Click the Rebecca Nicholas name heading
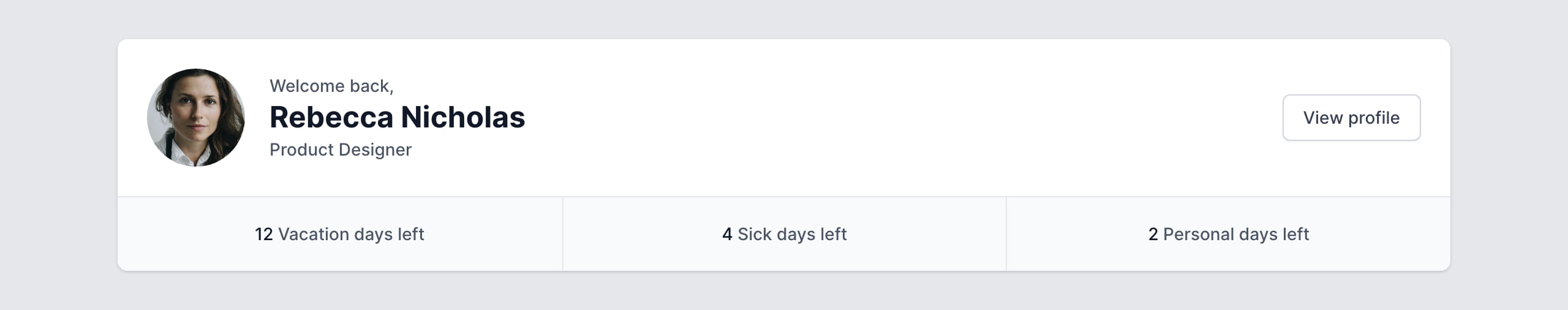 pos(397,117)
